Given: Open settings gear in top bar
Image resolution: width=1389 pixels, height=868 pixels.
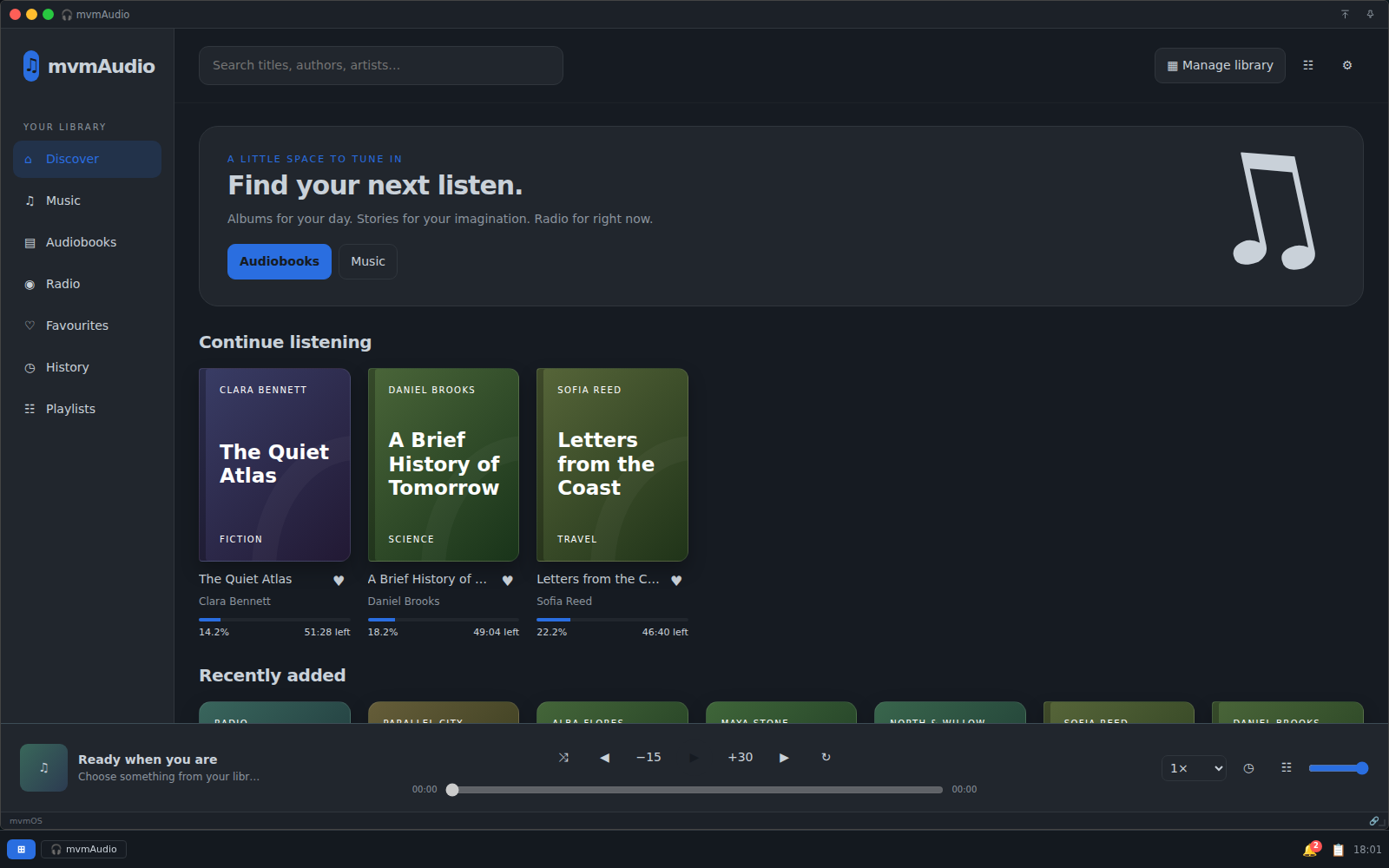Looking at the screenshot, I should coord(1347,65).
